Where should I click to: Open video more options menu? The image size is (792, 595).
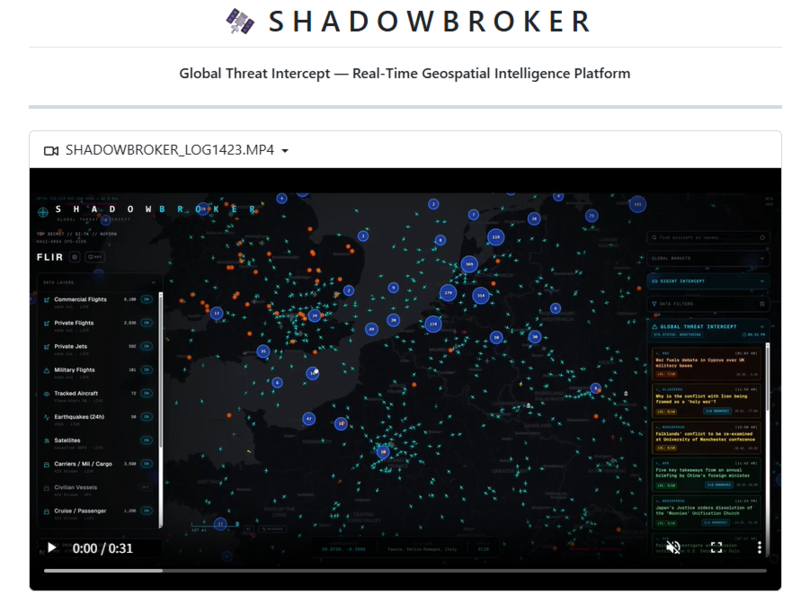tap(759, 548)
